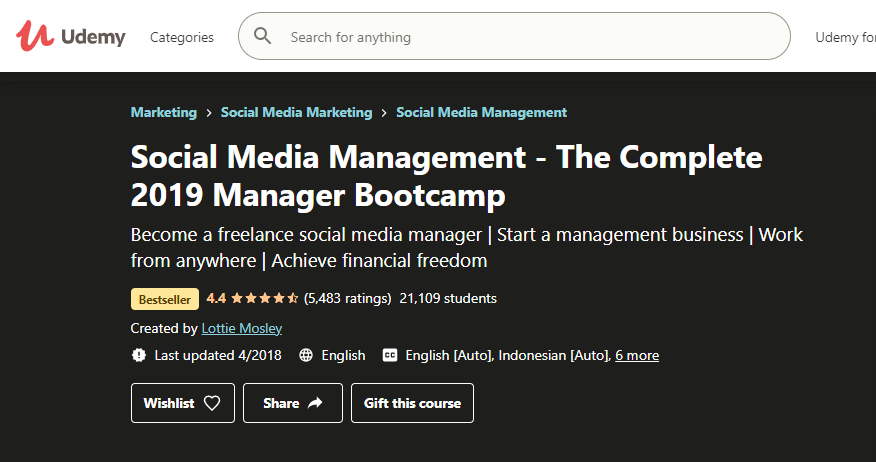Open the Social Media Marketing breadcrumb
This screenshot has width=876, height=462.
(296, 112)
